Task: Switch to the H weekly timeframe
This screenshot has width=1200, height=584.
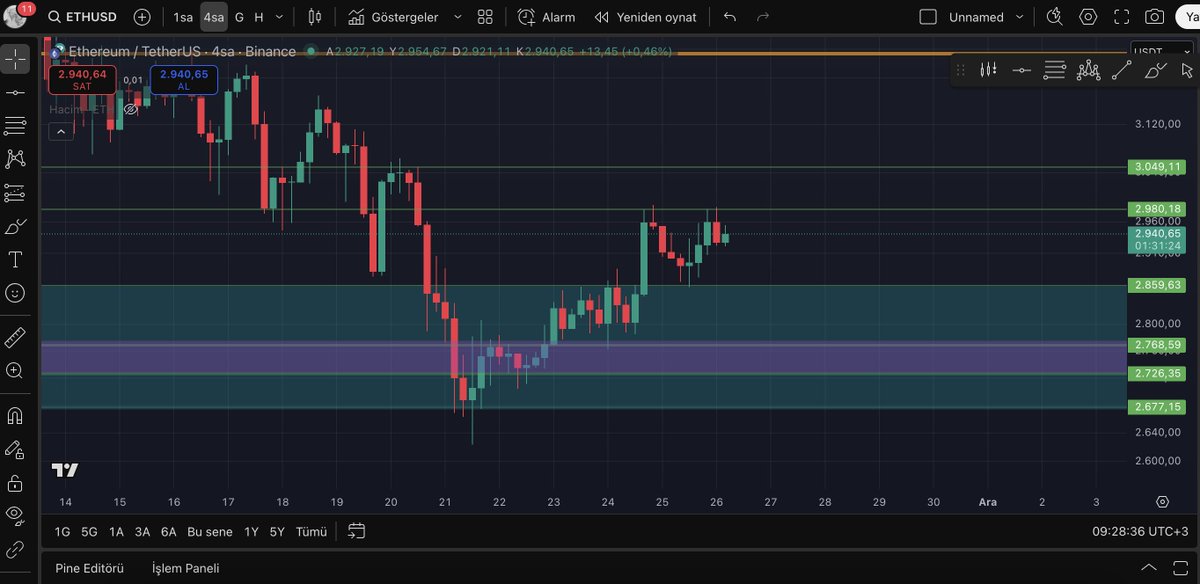Action: (x=259, y=17)
